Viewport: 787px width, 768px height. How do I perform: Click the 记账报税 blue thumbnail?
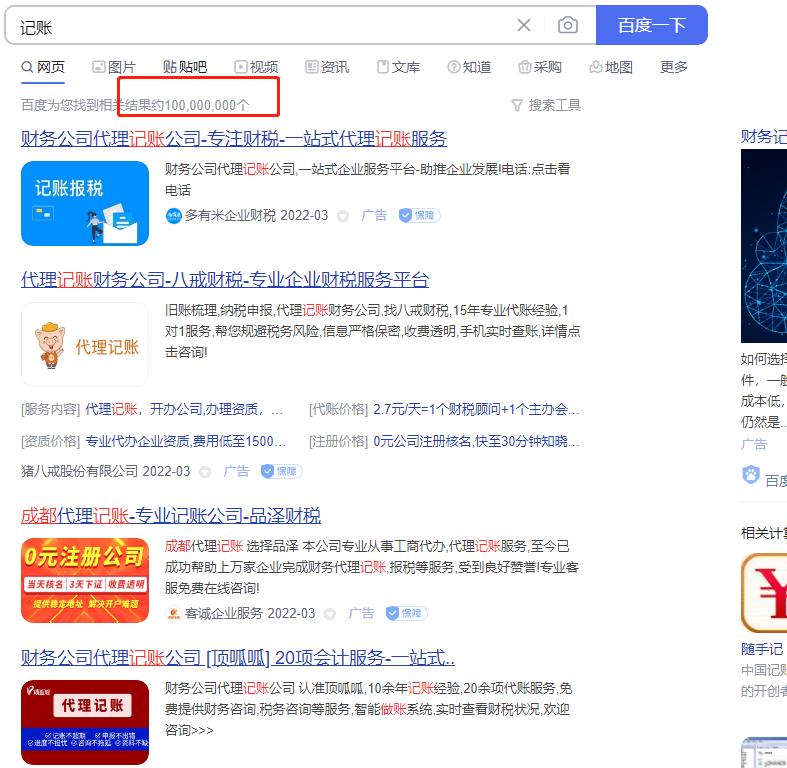85,203
